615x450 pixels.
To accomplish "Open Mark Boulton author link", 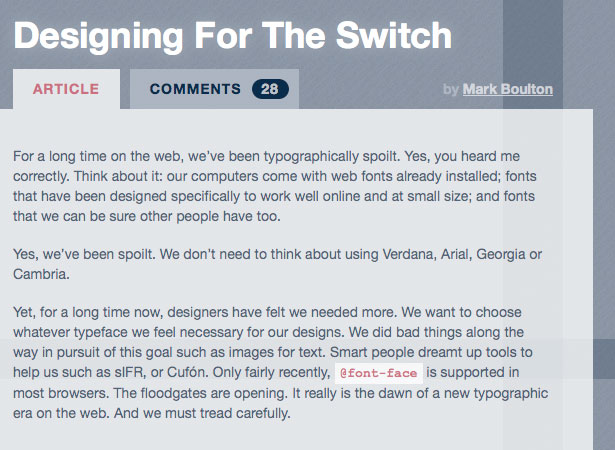I will pos(508,89).
